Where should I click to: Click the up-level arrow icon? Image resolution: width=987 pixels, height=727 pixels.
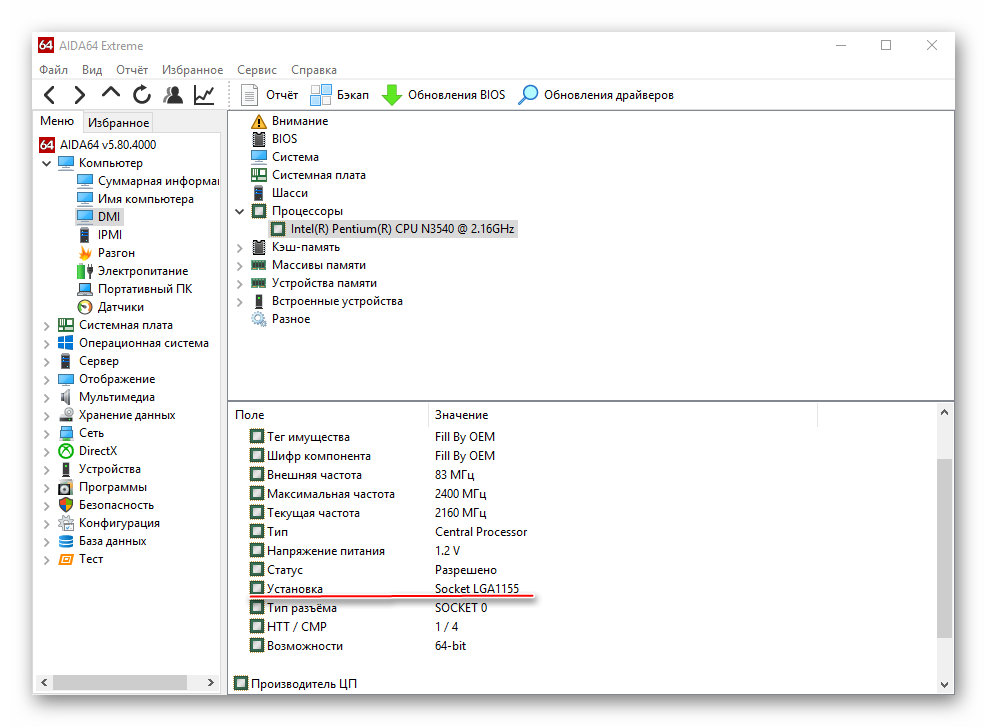tap(110, 94)
